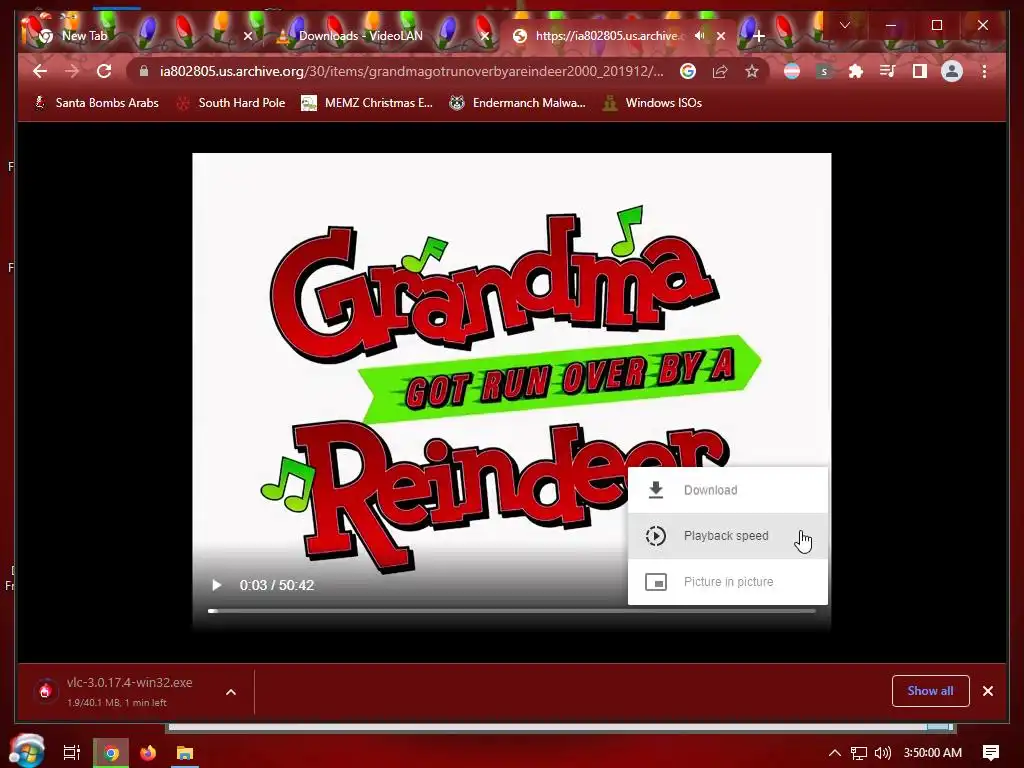Open South Hard Pole bookmark

click(231, 103)
